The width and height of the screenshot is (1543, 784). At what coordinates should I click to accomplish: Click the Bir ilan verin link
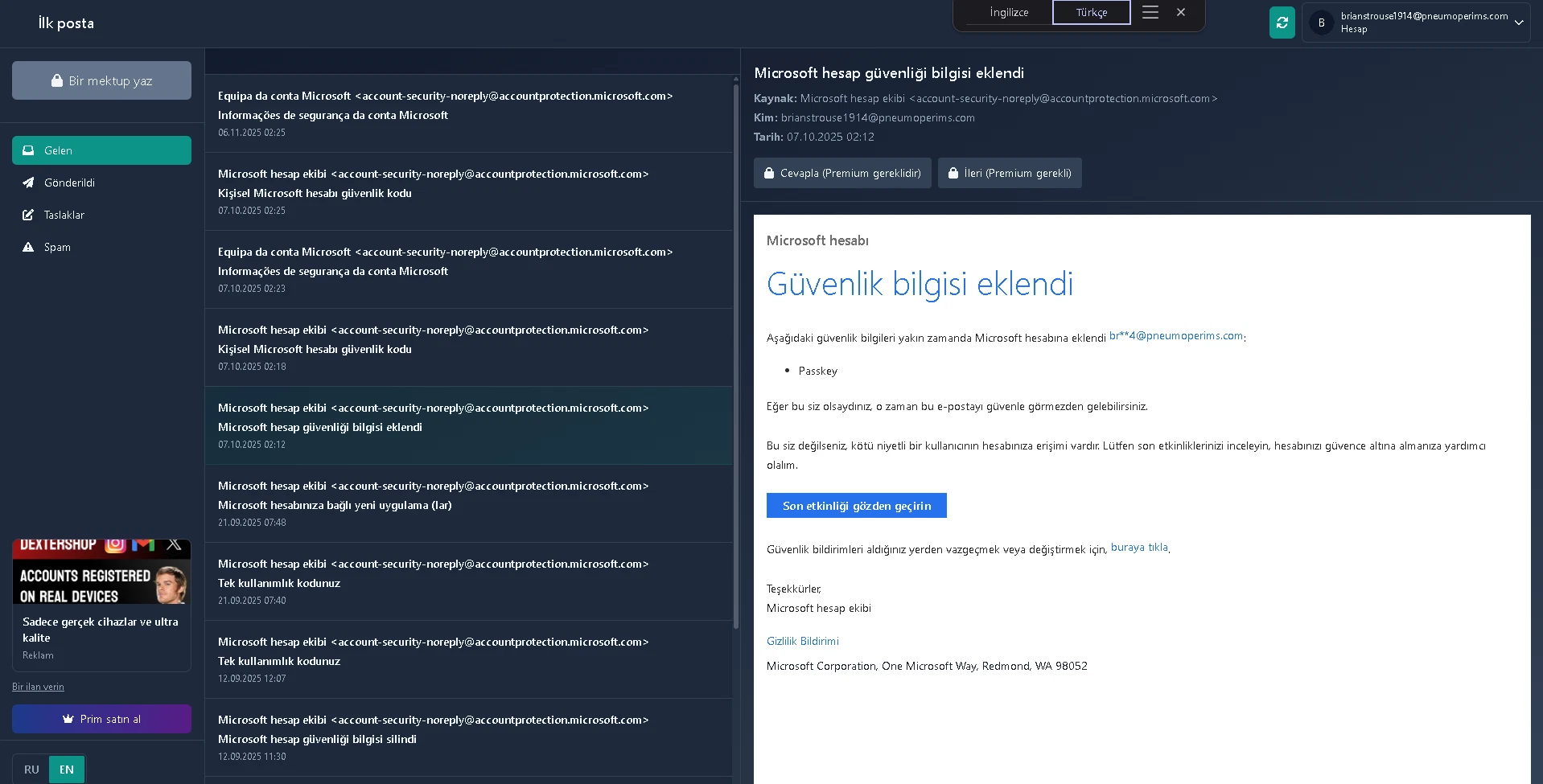coord(38,687)
